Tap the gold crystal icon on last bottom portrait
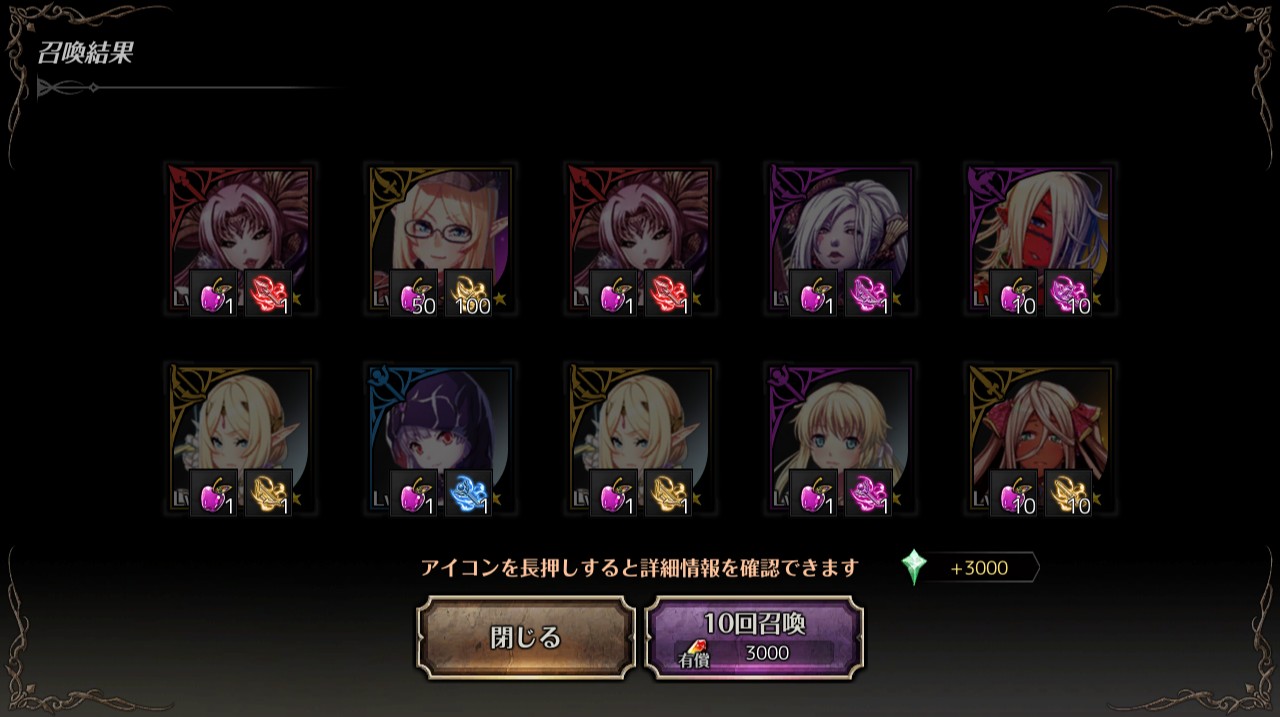The image size is (1280, 717). pos(1068,494)
